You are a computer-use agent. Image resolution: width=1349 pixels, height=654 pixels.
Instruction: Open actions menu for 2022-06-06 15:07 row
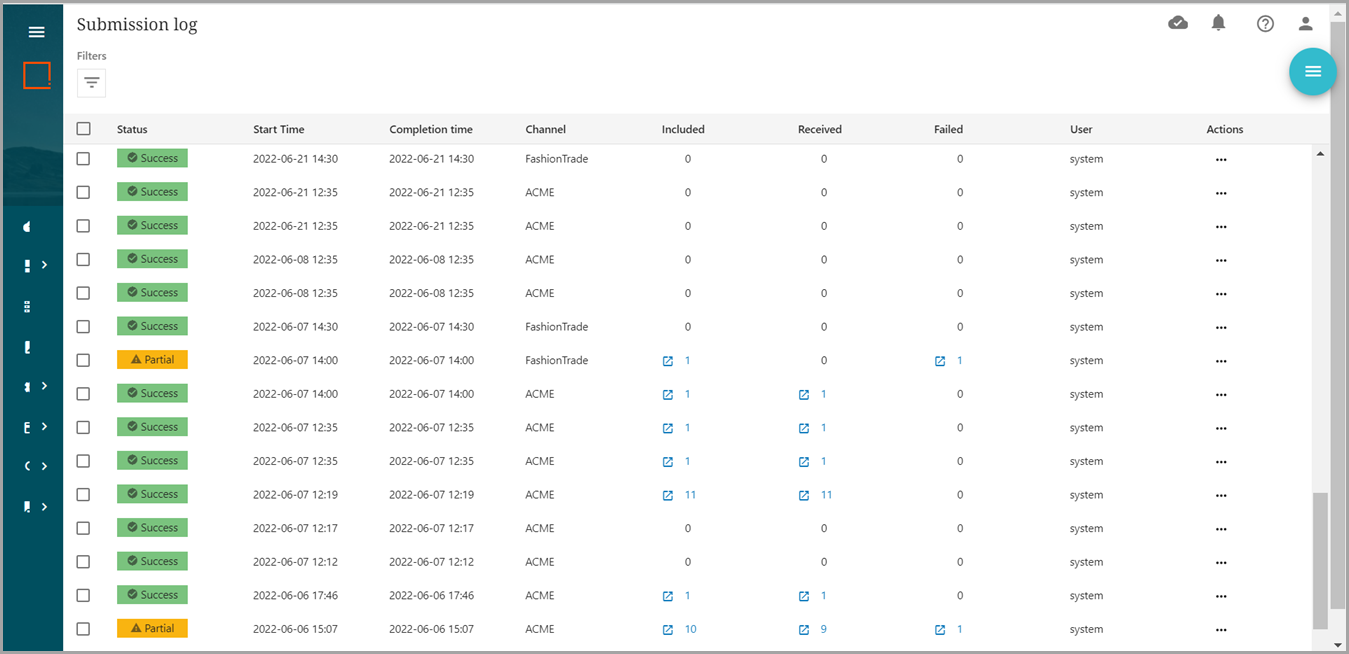(x=1220, y=629)
